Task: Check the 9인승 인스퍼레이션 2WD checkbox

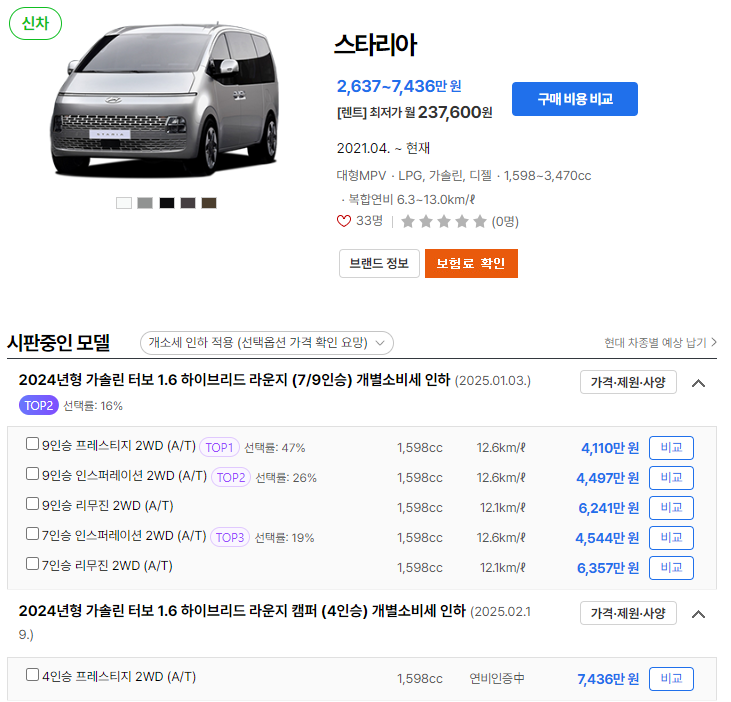Action: (32, 474)
